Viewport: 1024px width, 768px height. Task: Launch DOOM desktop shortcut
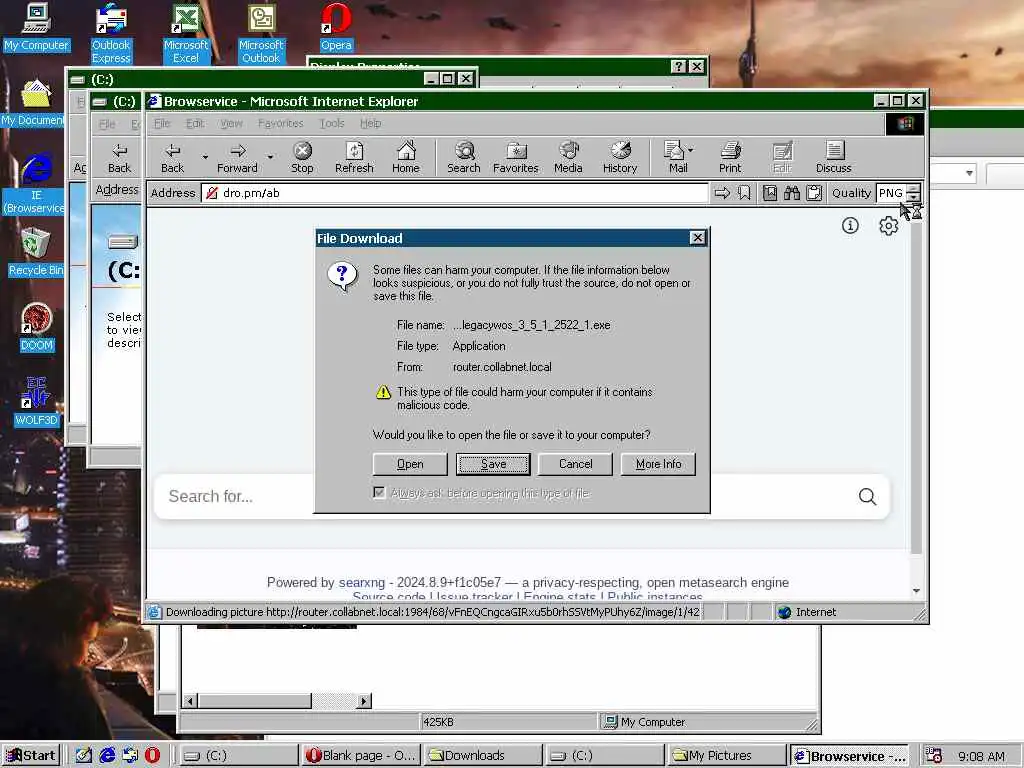click(x=36, y=327)
